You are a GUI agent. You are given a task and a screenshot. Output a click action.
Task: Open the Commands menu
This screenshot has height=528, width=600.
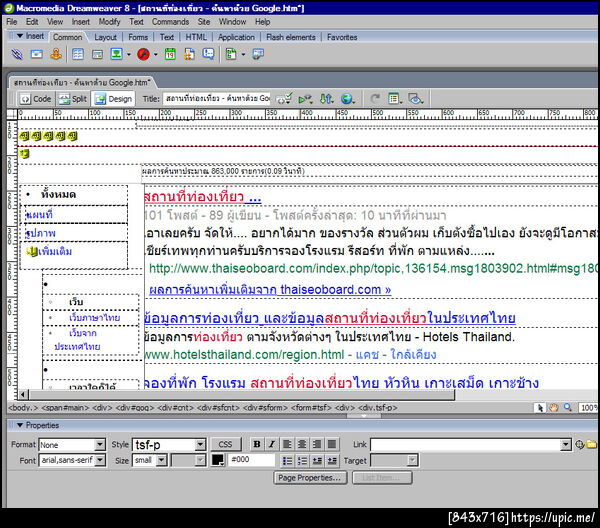tap(170, 22)
